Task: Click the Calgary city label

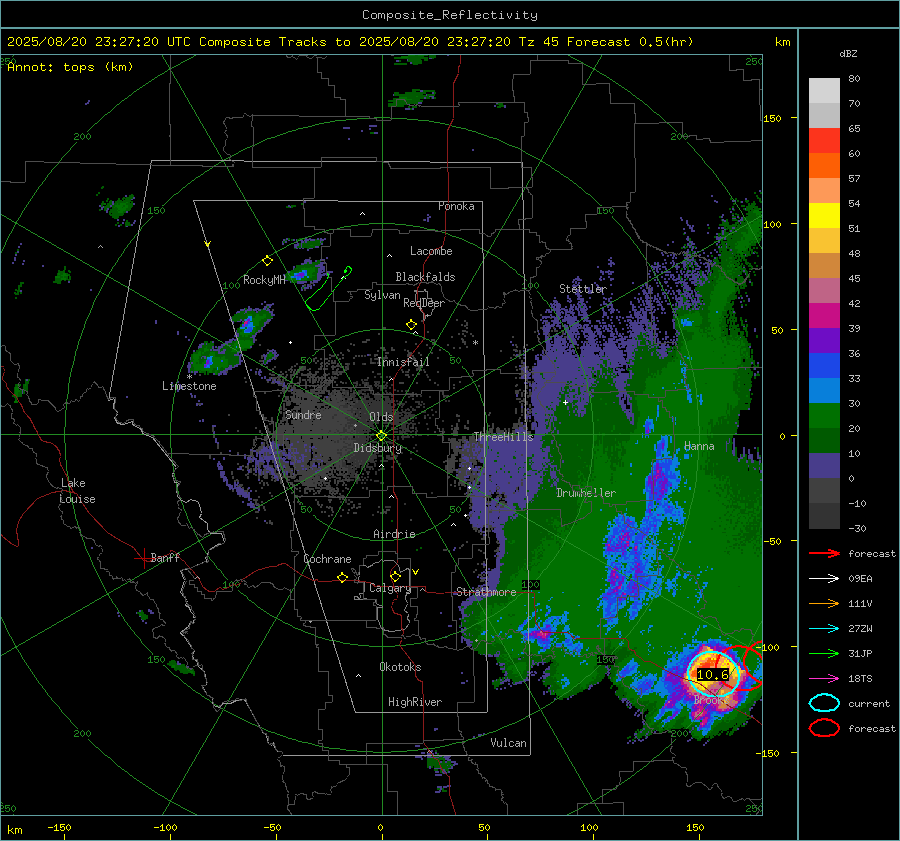Action: (x=390, y=588)
